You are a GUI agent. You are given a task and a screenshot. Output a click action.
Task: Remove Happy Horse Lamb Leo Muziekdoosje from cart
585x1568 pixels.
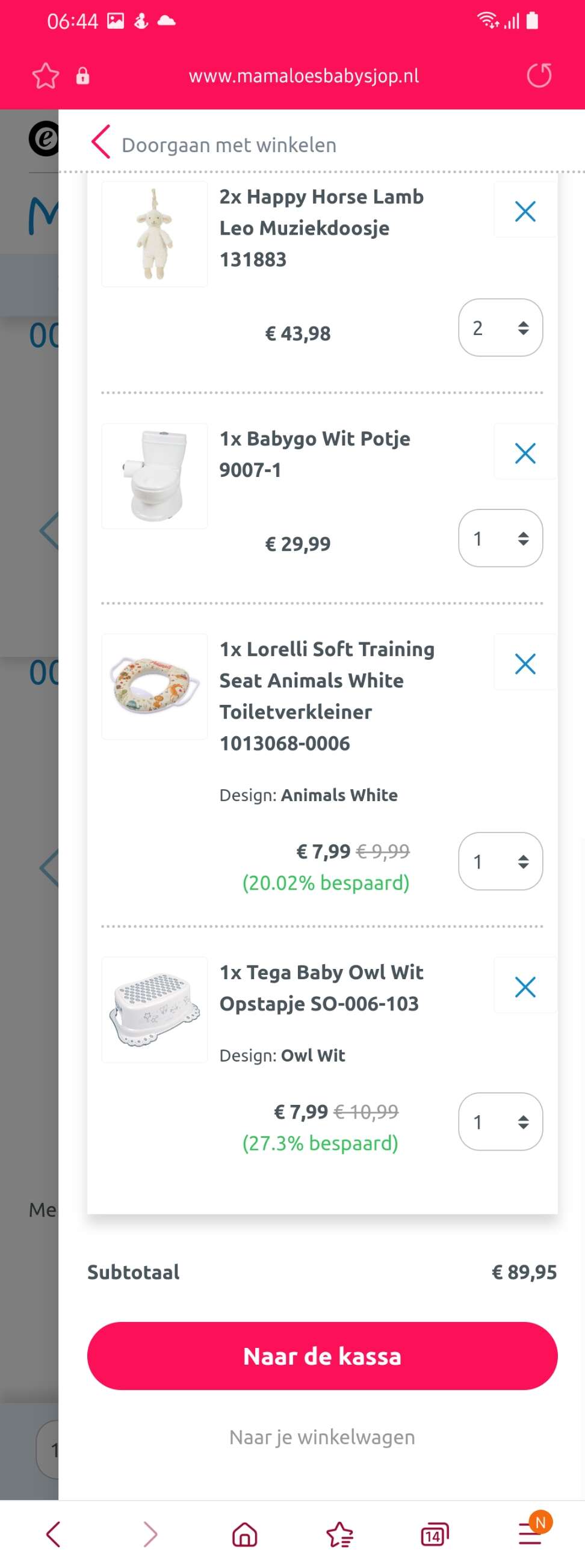pos(525,211)
